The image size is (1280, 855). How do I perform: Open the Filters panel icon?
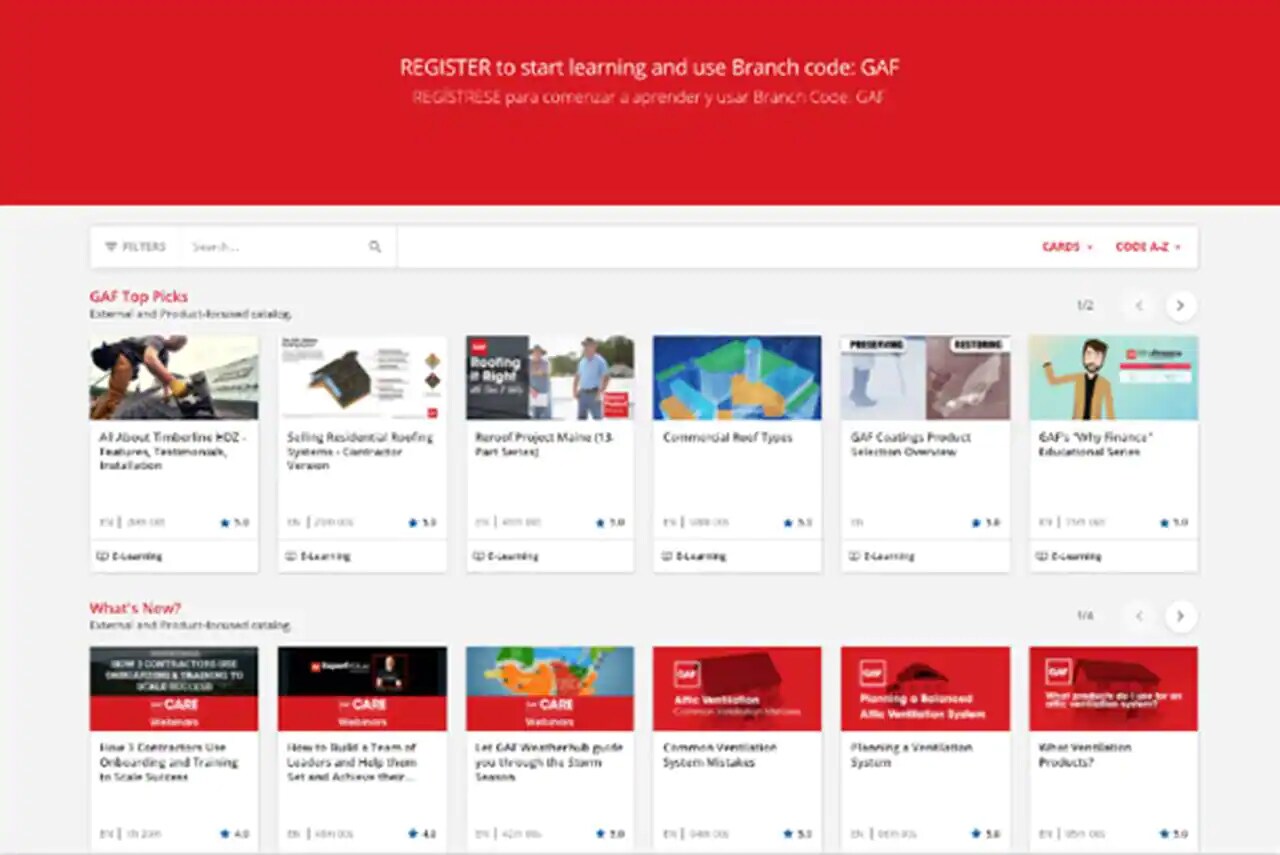pos(111,247)
